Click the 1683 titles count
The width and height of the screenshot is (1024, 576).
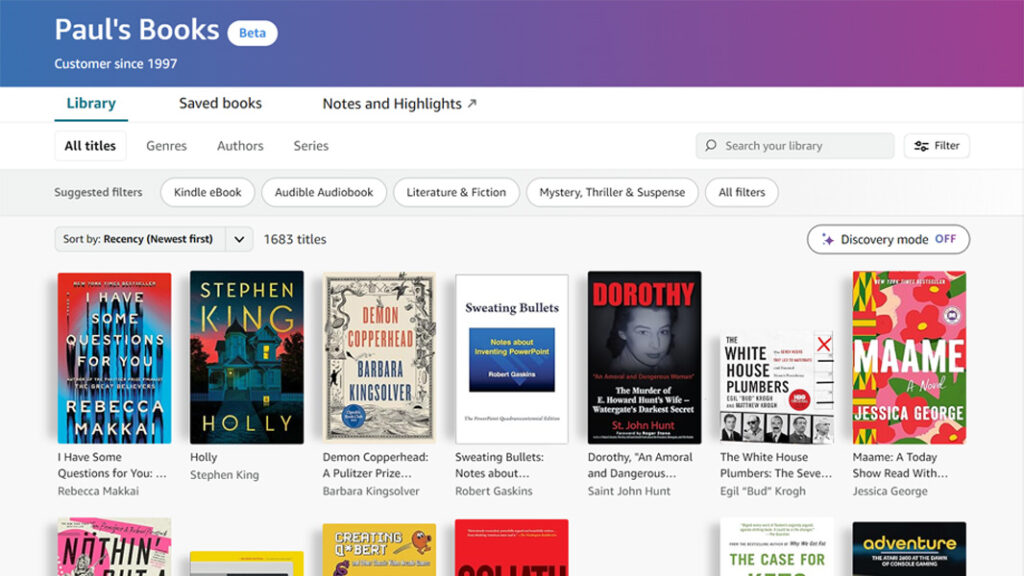(295, 240)
